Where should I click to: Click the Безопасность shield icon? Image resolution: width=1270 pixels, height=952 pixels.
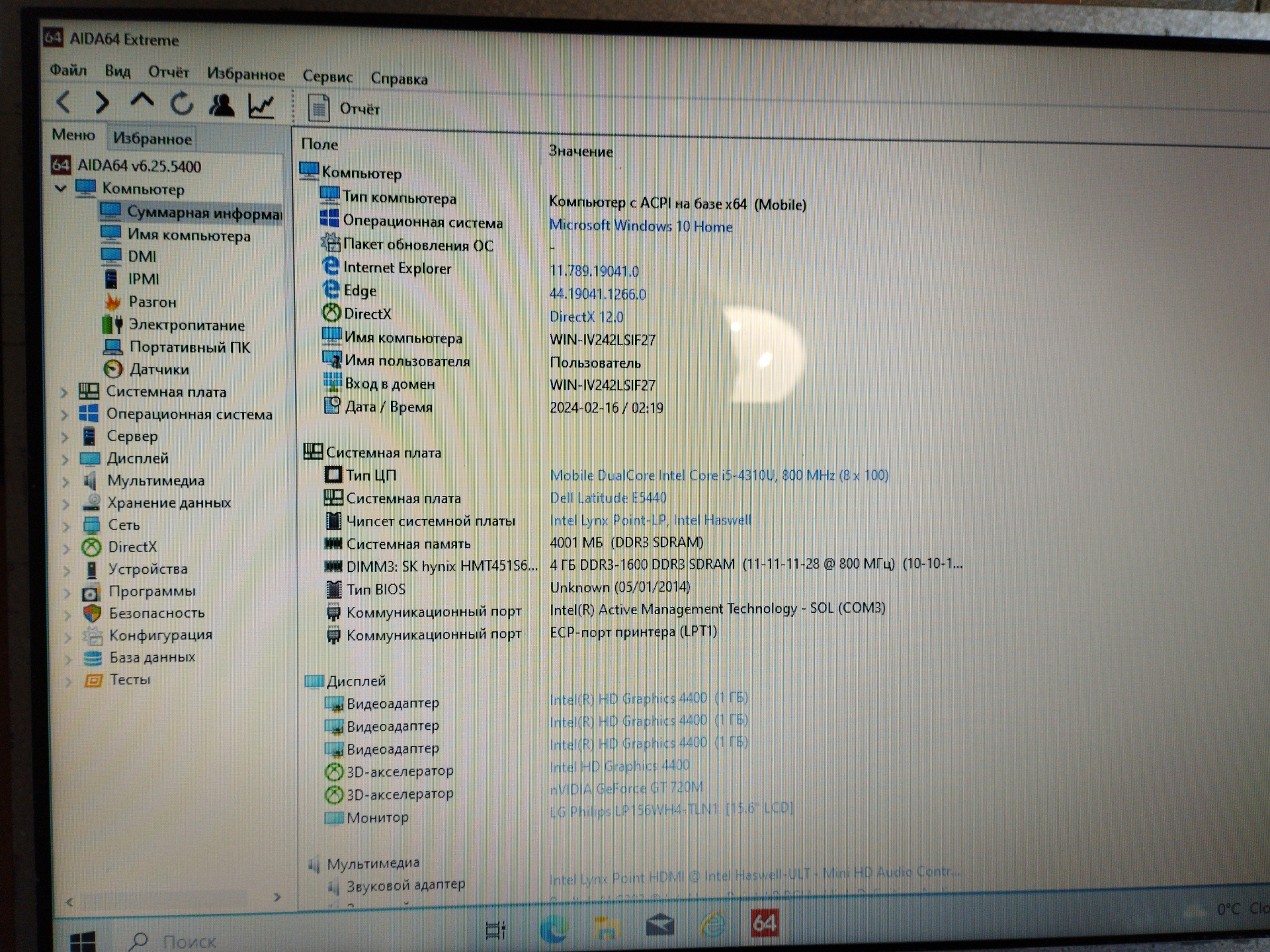(x=92, y=614)
